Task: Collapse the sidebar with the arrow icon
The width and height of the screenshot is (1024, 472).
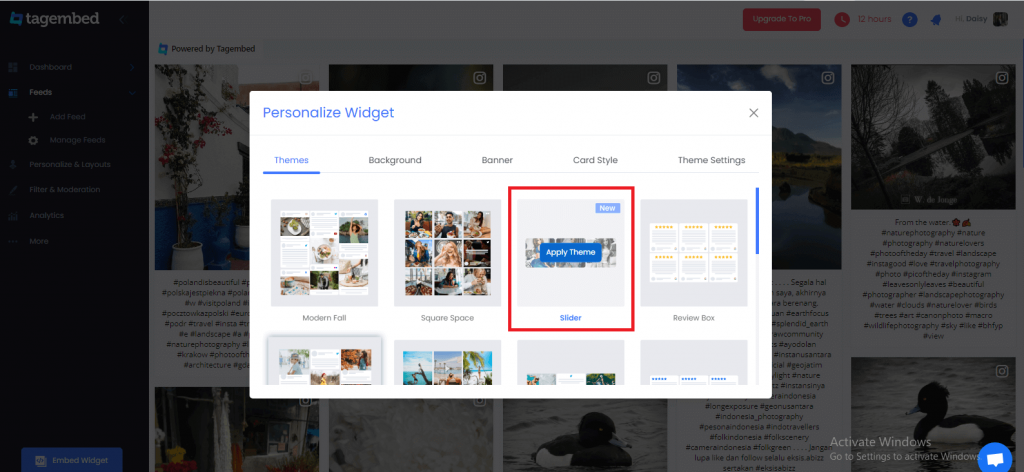Action: (121, 20)
